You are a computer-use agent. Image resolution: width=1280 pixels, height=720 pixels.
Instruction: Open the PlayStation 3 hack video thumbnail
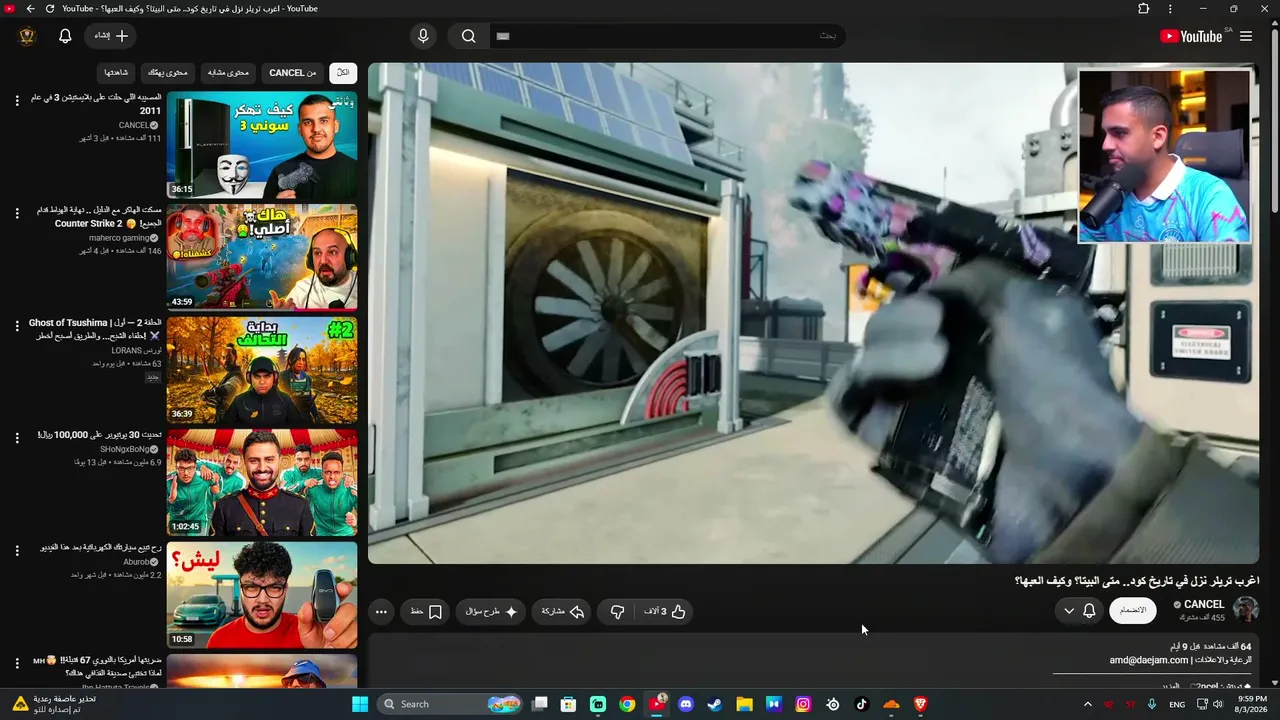(262, 145)
